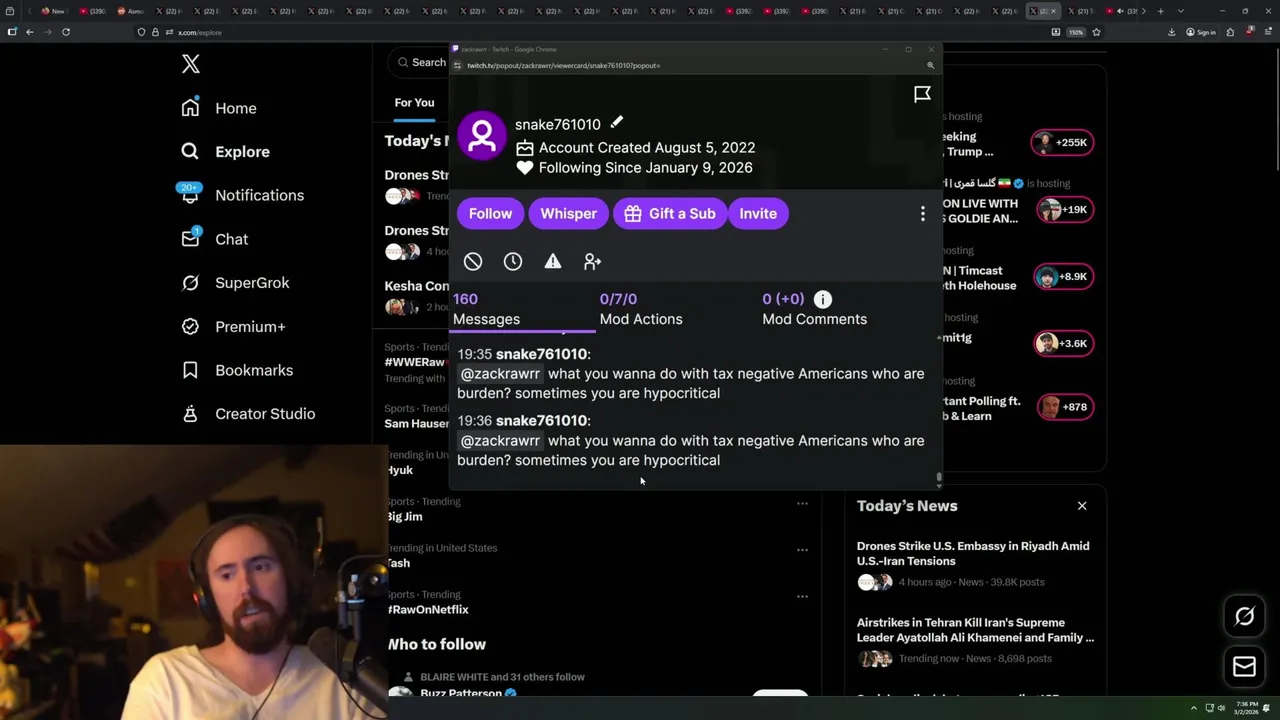Open the viewer card three-dot menu
The image size is (1280, 720).
[922, 214]
